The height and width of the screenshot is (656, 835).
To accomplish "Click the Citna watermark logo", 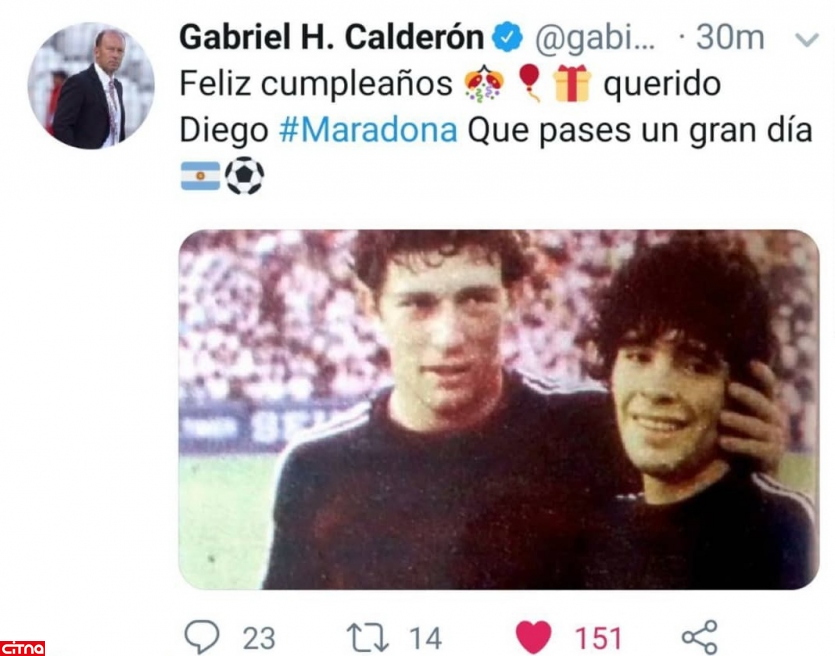I will pyautogui.click(x=22, y=648).
